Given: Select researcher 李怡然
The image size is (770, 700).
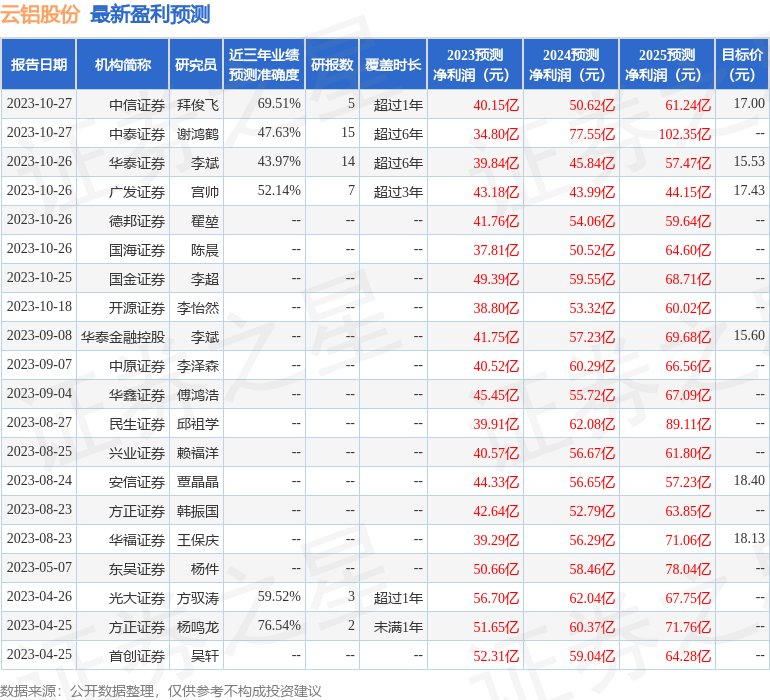Looking at the screenshot, I should 198,308.
